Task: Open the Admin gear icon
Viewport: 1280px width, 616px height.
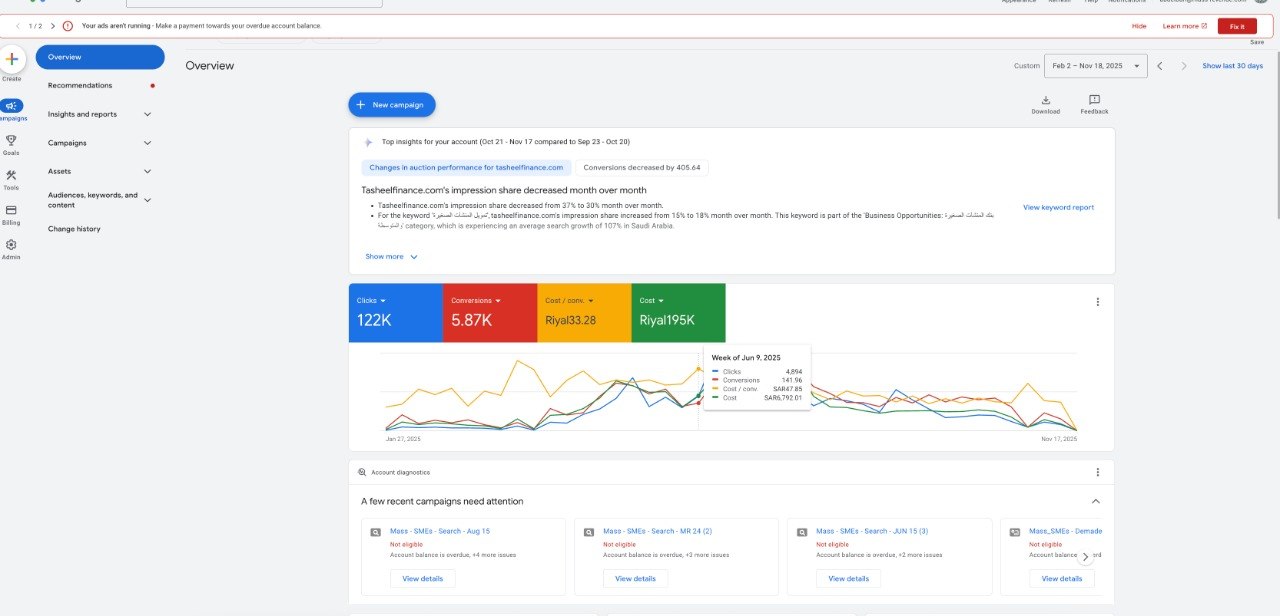Action: (x=11, y=245)
